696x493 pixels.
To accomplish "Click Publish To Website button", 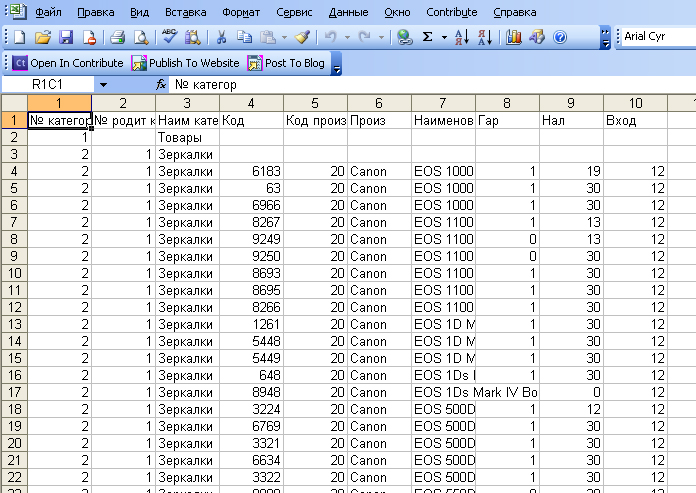I will pyautogui.click(x=186, y=63).
